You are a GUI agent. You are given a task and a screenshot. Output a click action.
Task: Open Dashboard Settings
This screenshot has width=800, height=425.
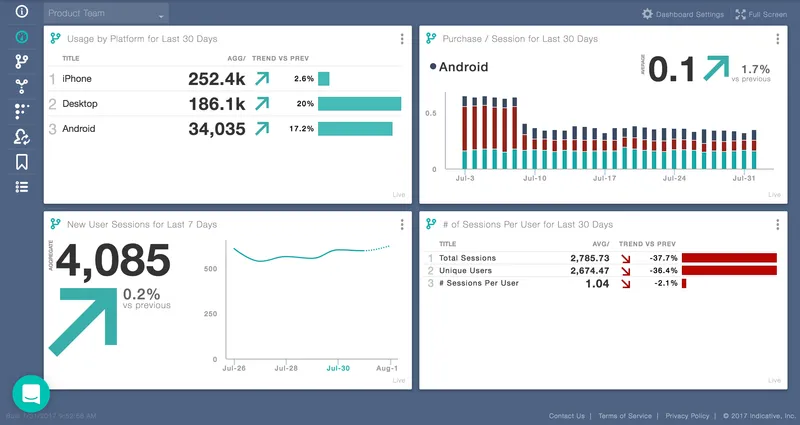pos(683,14)
